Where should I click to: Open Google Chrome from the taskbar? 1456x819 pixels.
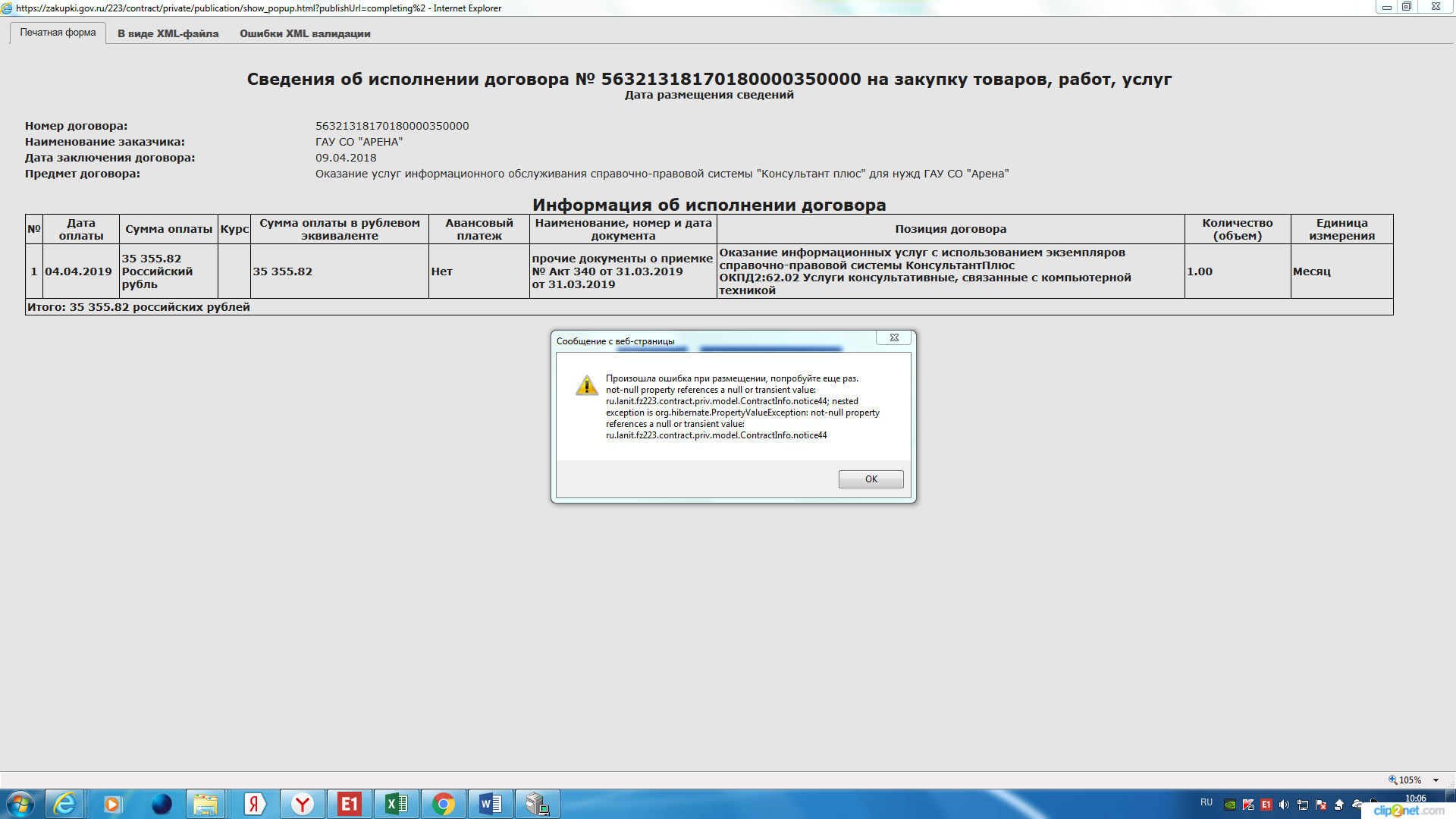pyautogui.click(x=444, y=804)
